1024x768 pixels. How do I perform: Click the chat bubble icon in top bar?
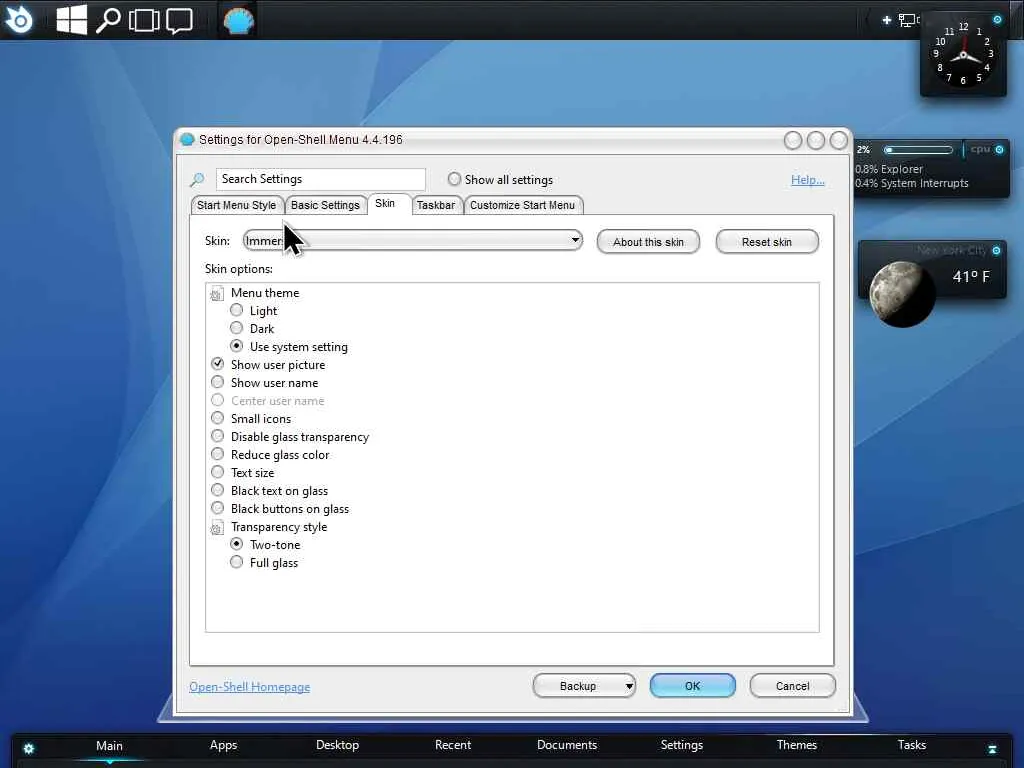tap(180, 21)
